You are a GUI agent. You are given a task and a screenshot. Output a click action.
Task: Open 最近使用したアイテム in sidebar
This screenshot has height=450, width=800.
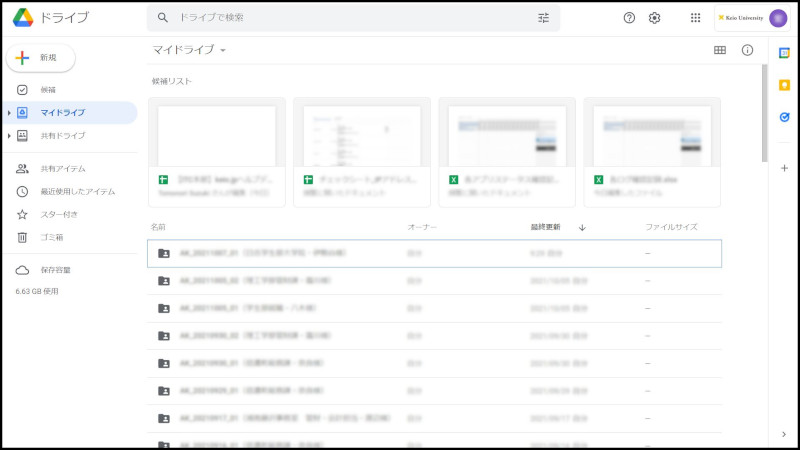[77, 191]
